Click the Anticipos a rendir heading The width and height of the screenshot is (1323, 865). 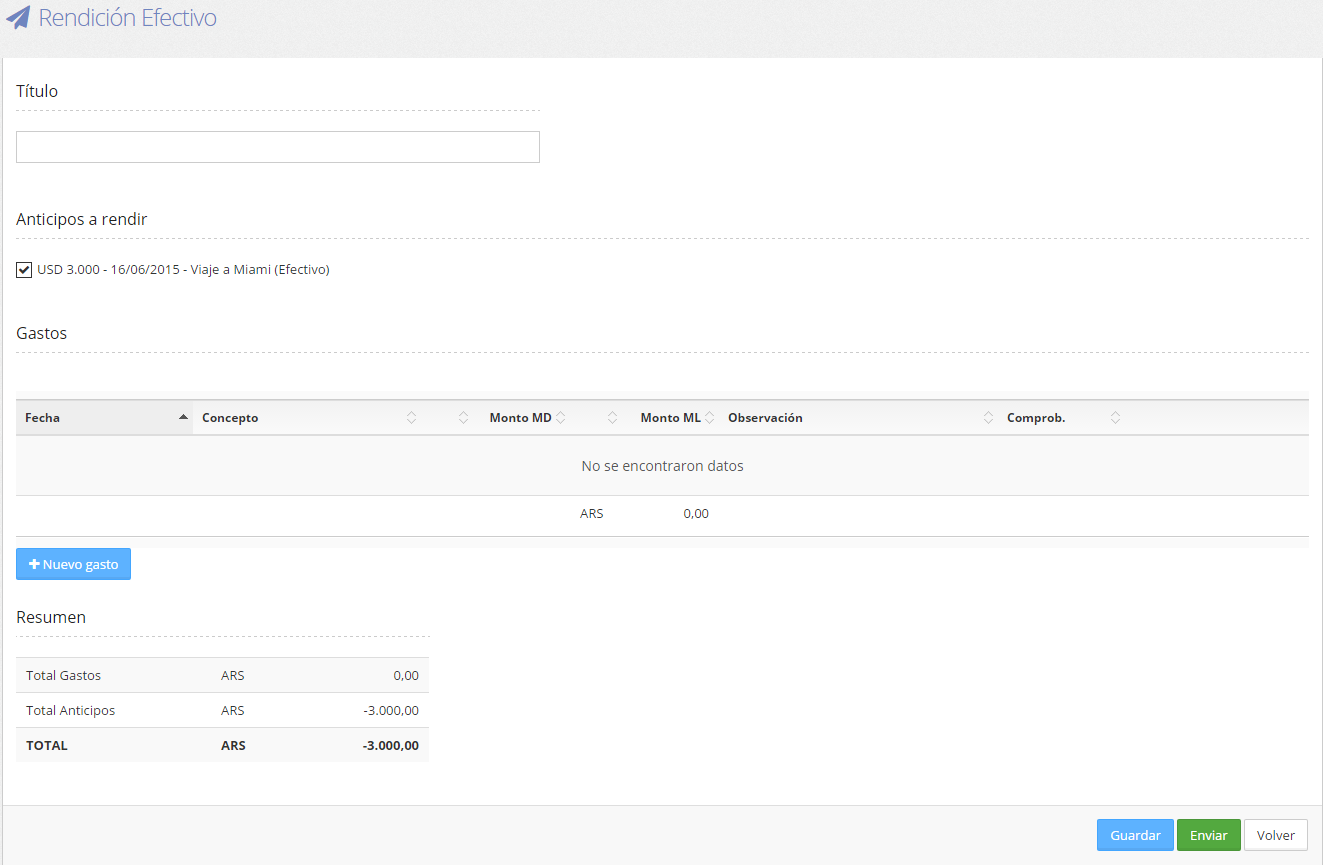(x=82, y=219)
